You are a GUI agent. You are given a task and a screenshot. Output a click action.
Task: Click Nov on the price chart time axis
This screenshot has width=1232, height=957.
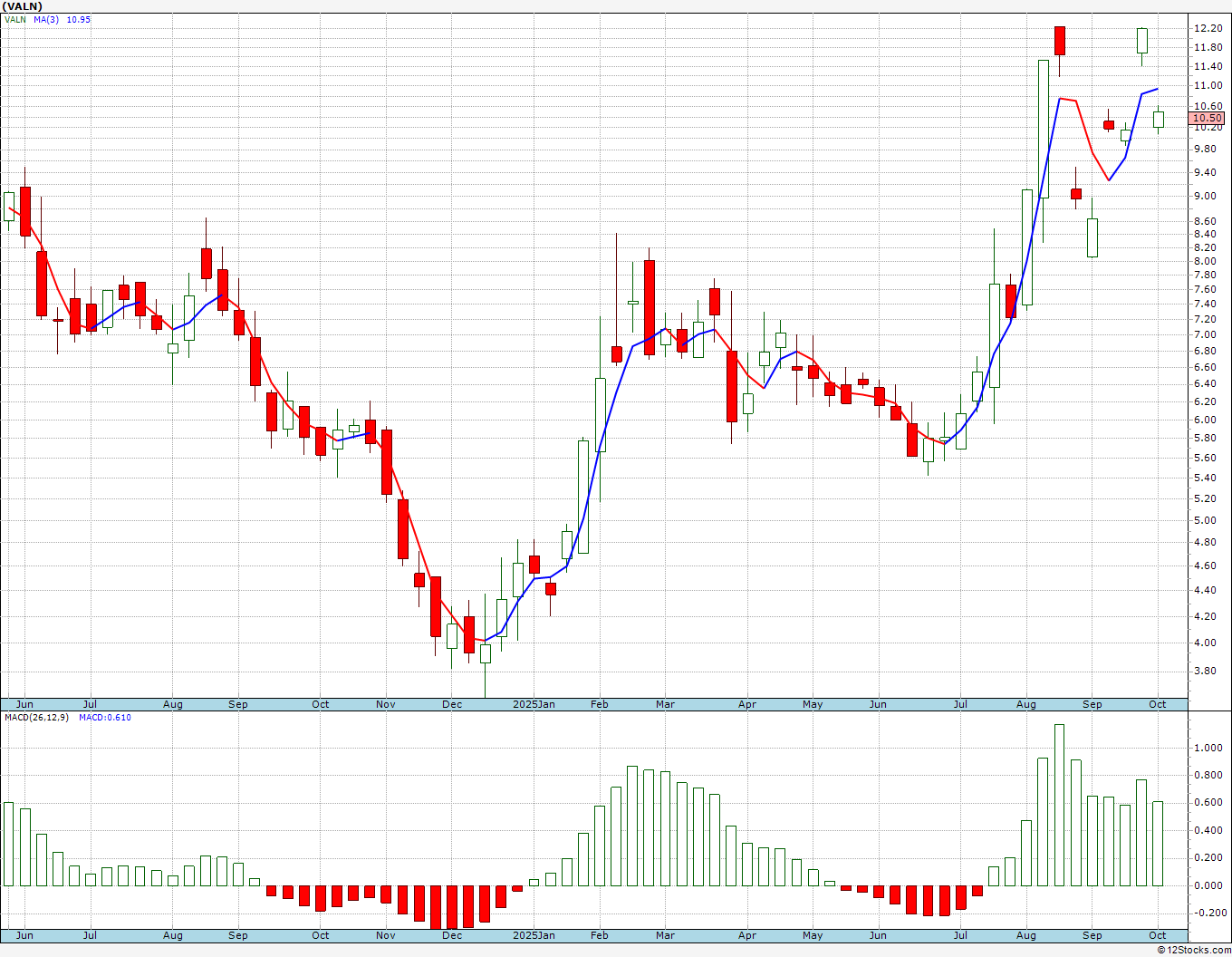point(386,704)
